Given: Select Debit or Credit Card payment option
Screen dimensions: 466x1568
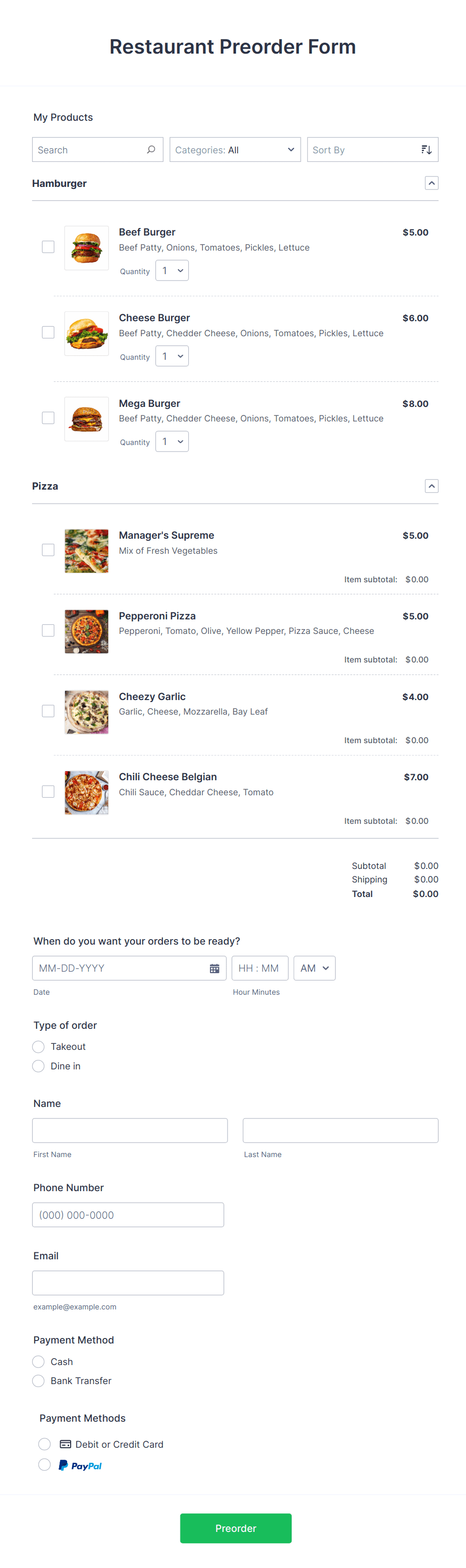Looking at the screenshot, I should click(x=45, y=1443).
